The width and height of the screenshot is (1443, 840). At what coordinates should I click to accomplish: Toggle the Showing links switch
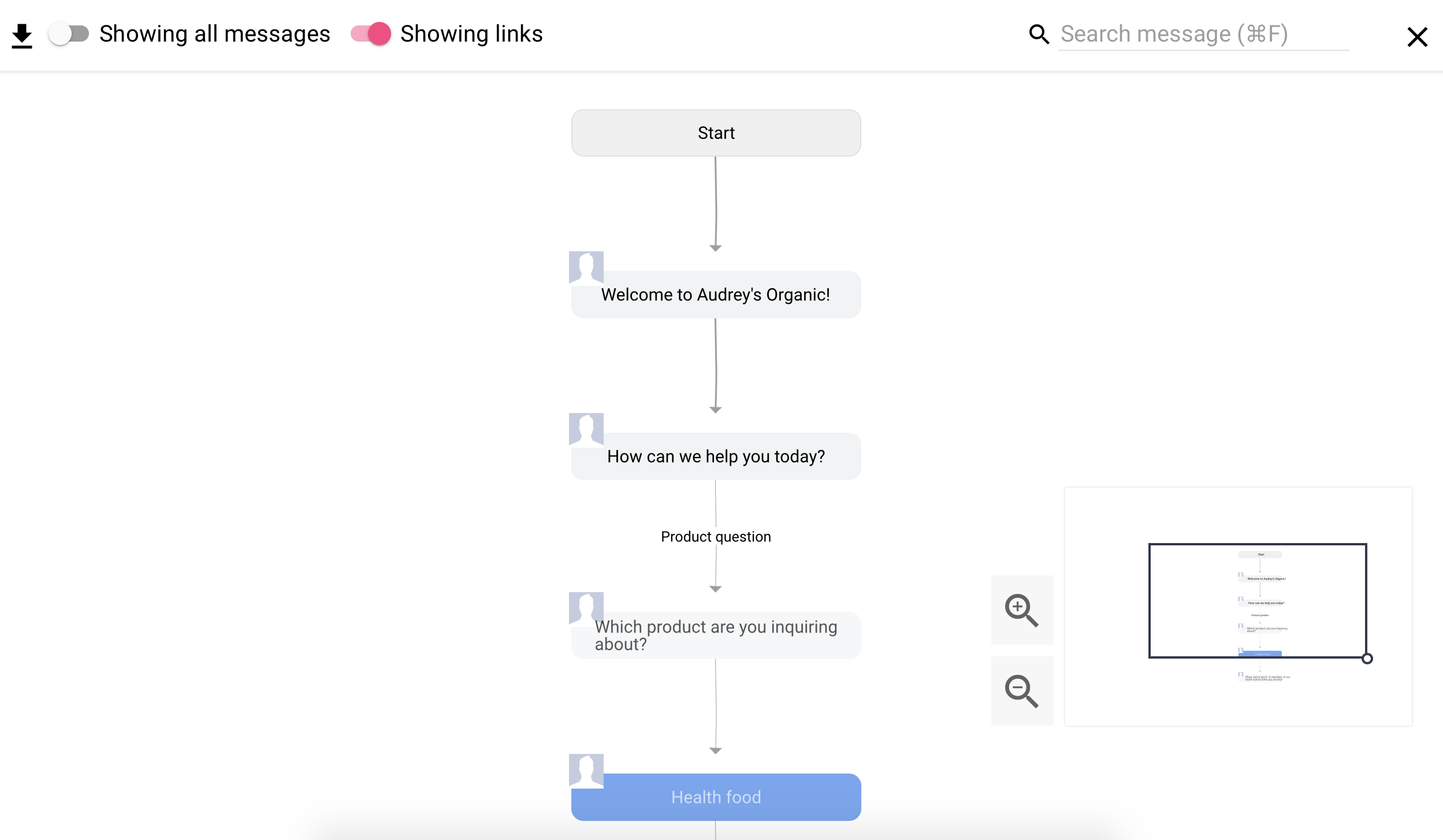coord(369,33)
